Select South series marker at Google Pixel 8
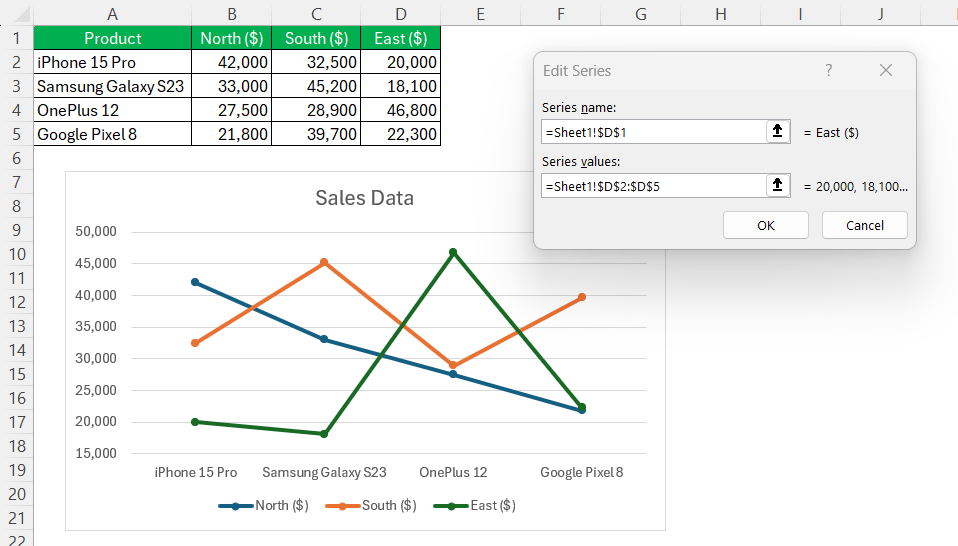958x546 pixels. coord(582,297)
